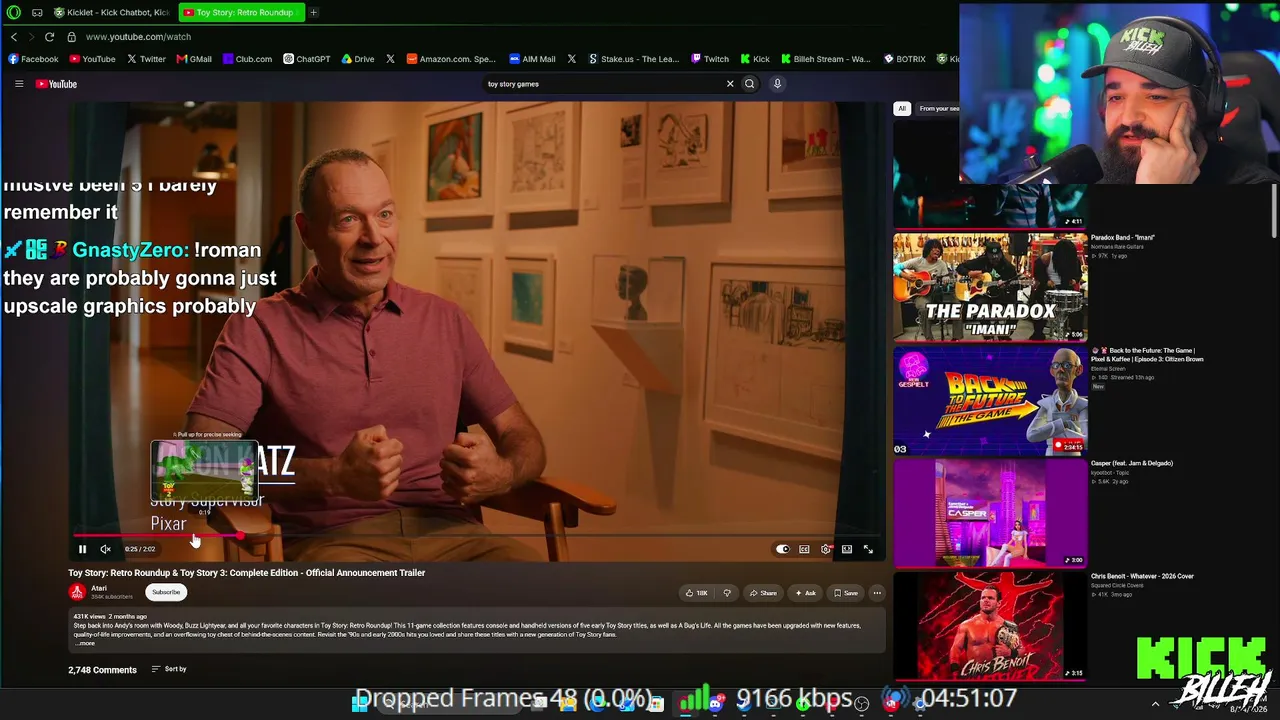Open the comments Sort by menu
This screenshot has width=1280, height=720.
(169, 669)
